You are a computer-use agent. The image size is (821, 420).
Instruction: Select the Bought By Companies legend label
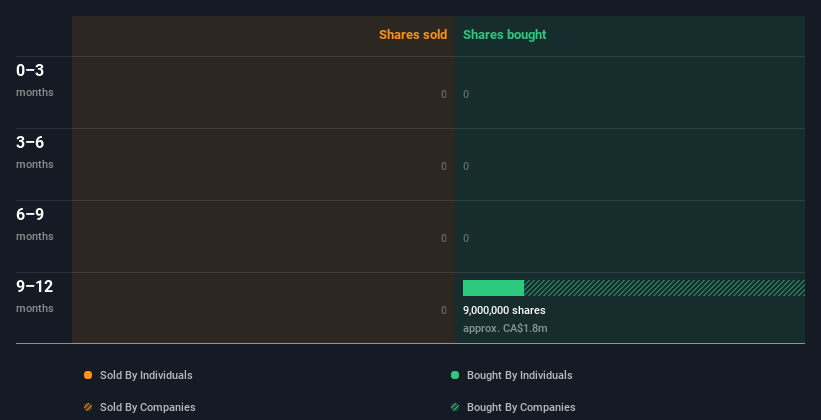[x=521, y=407]
